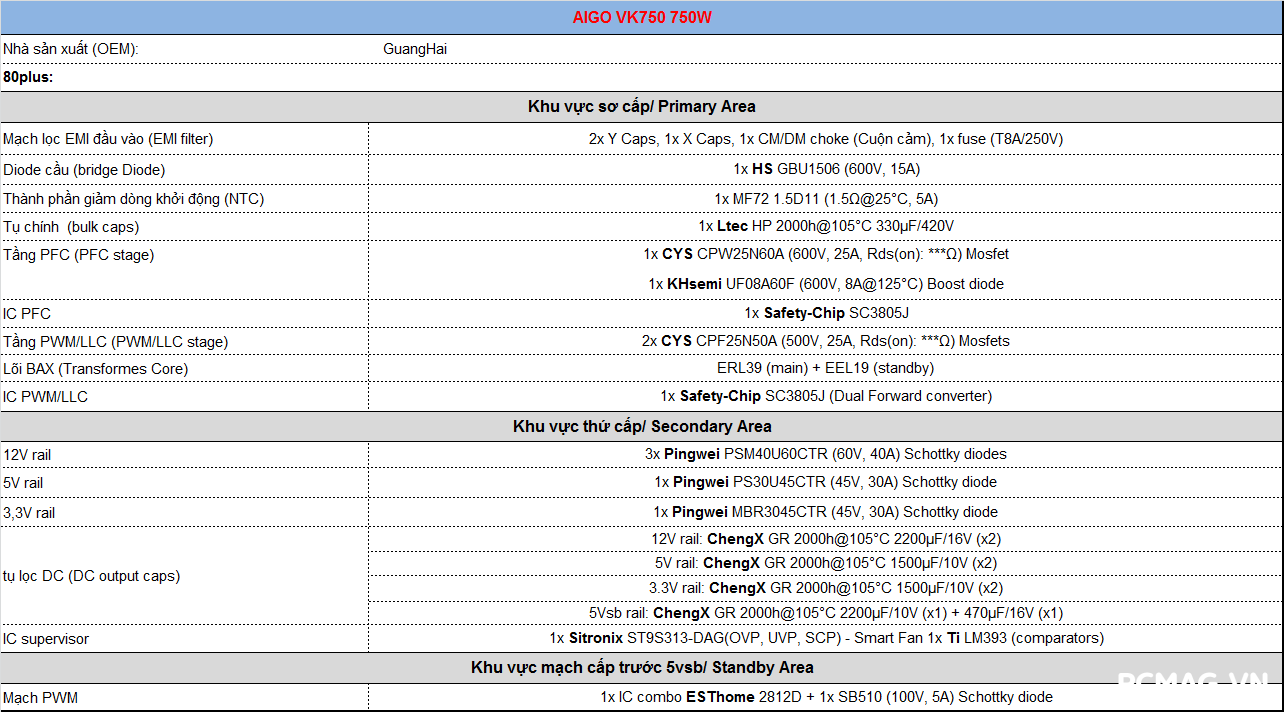Click the 'IC PFC' label cell
The height and width of the screenshot is (712, 1284).
point(27,313)
